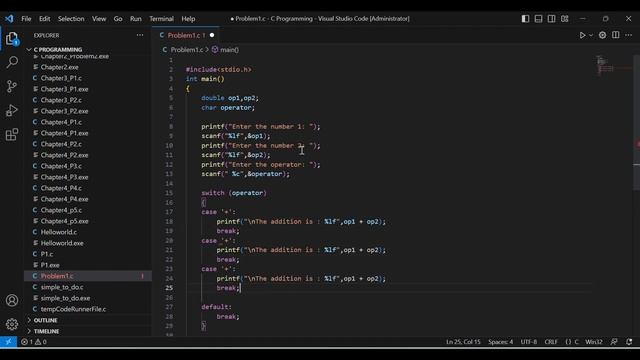This screenshot has width=640, height=360.
Task: Open the View menu
Action: 99,19
